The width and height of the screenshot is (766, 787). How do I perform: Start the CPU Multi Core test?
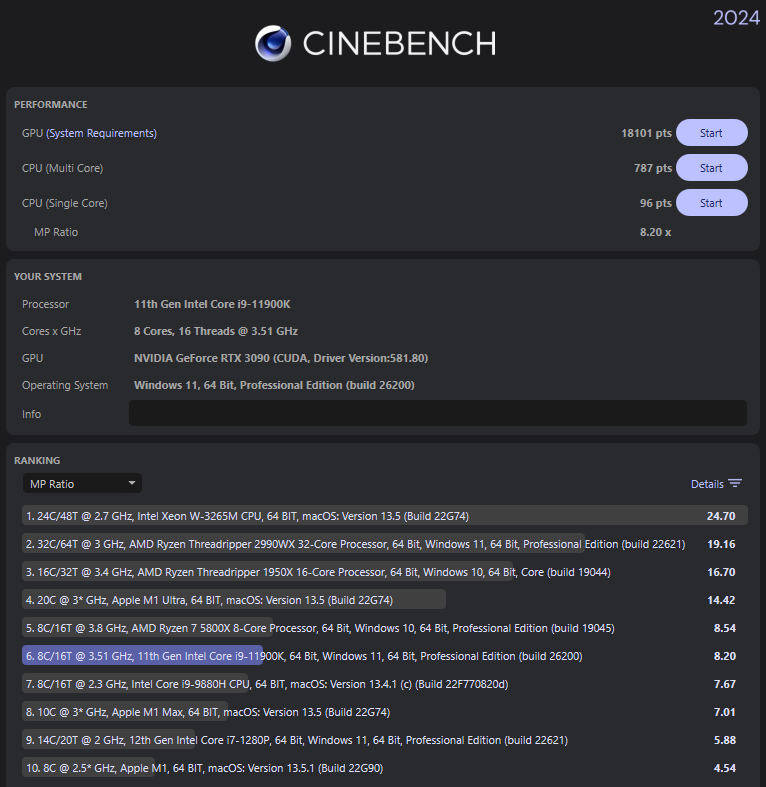[x=711, y=168]
